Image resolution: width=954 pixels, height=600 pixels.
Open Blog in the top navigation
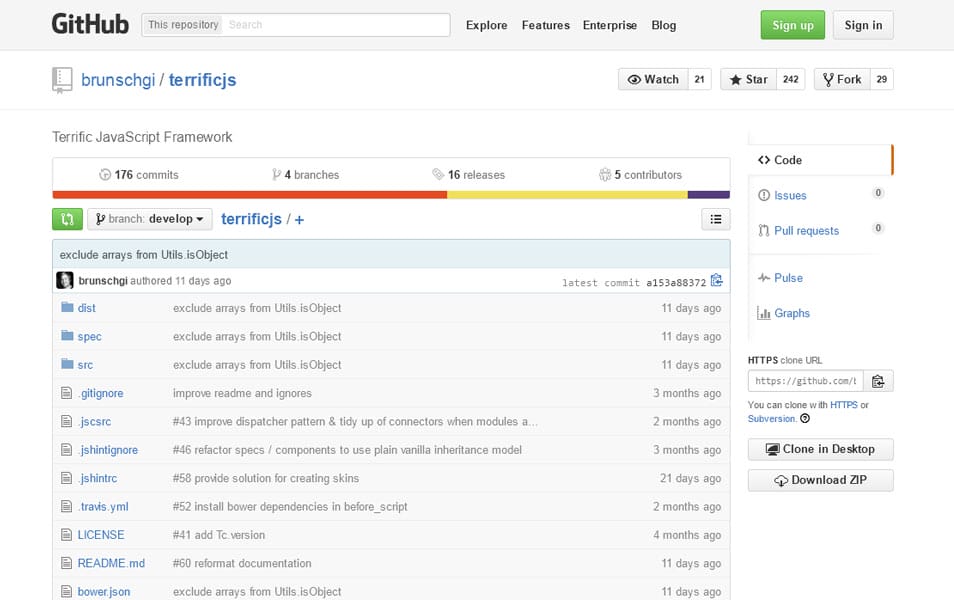(x=663, y=25)
